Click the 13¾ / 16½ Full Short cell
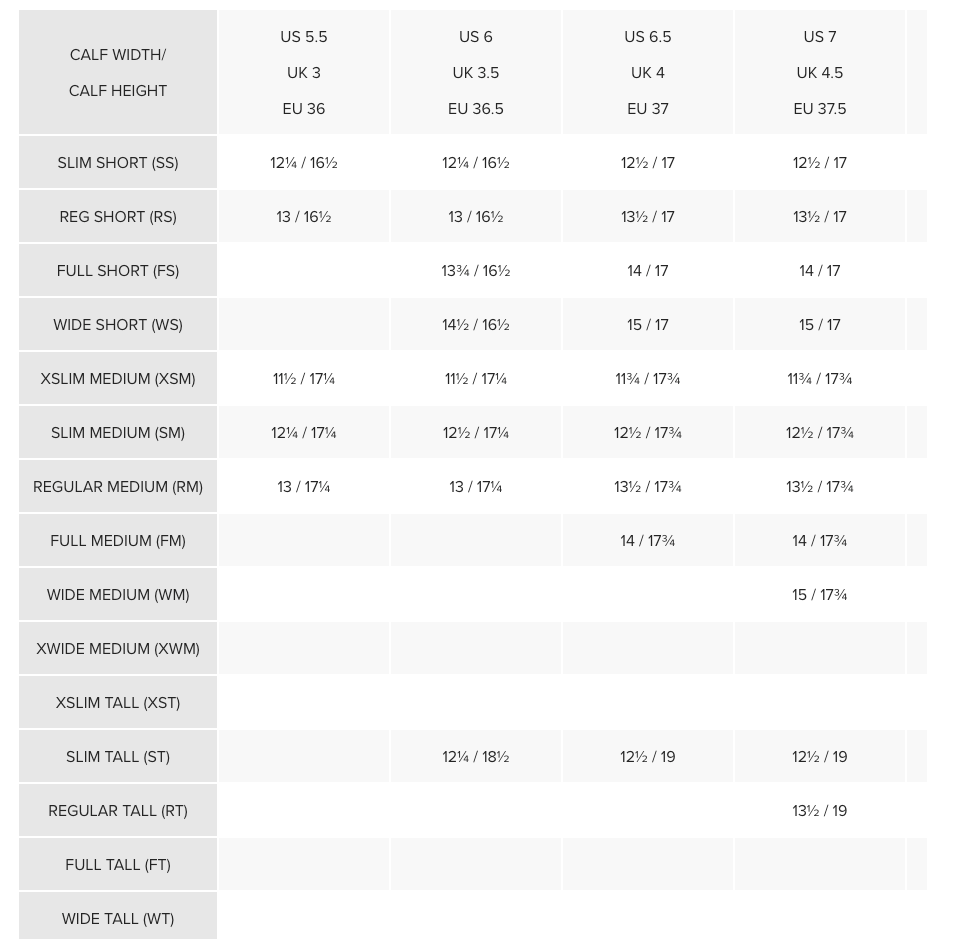965x939 pixels. coord(476,271)
